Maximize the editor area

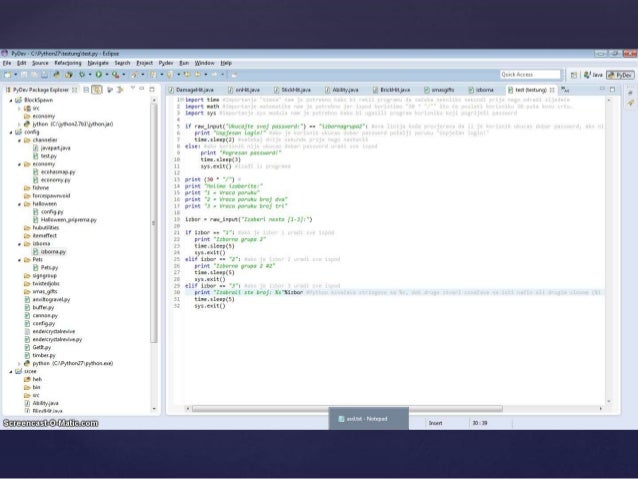point(612,89)
